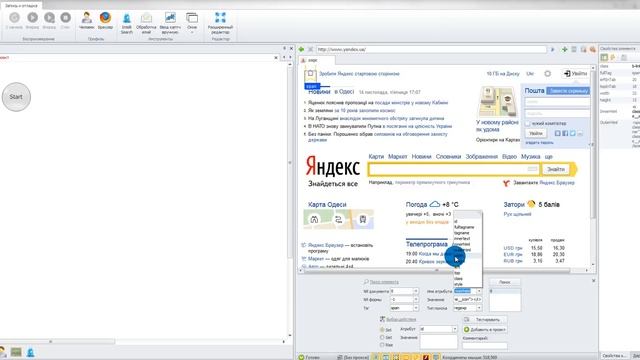Screen dimensions: 640x360
Task: Click the gray page icon after green plus
Action: (574, 49)
